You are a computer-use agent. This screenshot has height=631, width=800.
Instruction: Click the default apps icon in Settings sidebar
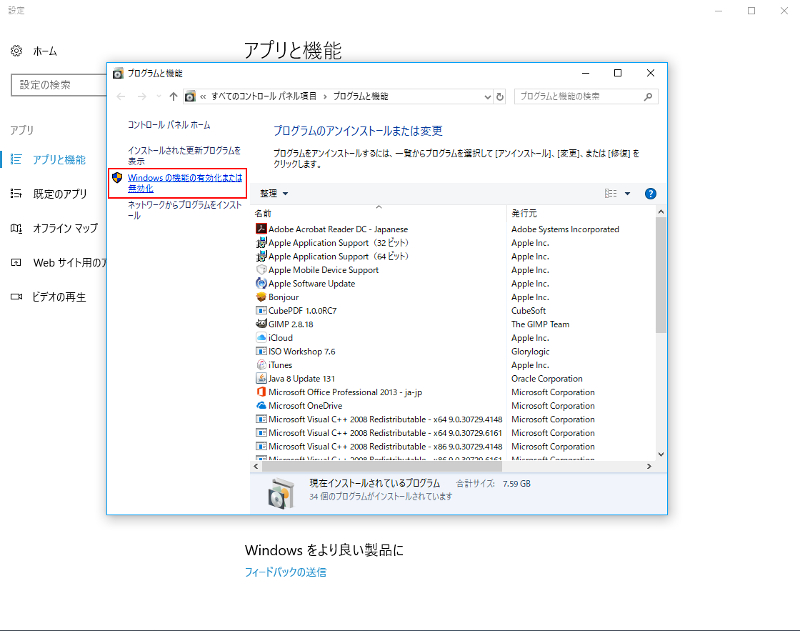coord(16,193)
